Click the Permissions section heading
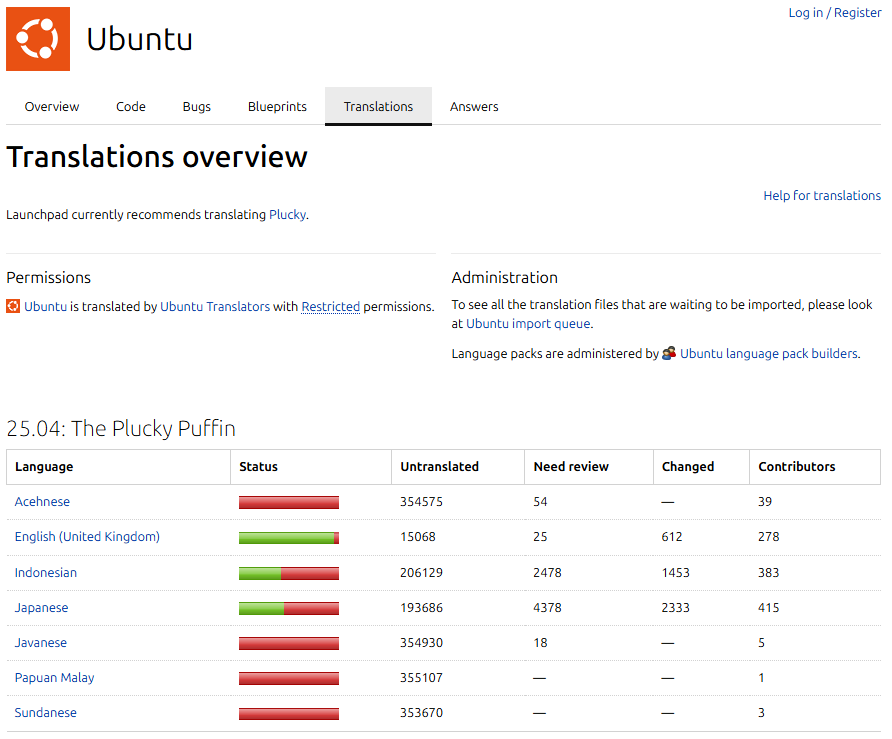Image resolution: width=892 pixels, height=739 pixels. (48, 278)
